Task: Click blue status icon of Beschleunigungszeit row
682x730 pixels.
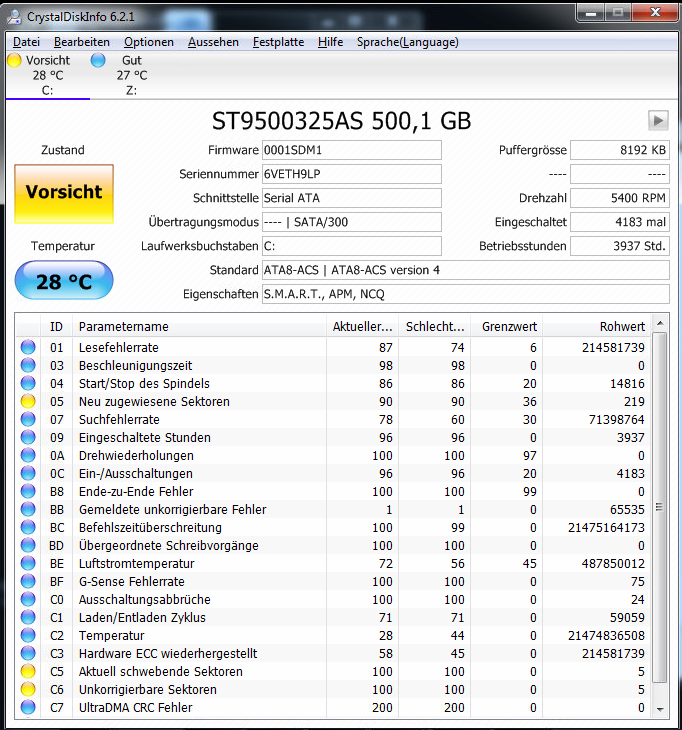Action: point(28,365)
